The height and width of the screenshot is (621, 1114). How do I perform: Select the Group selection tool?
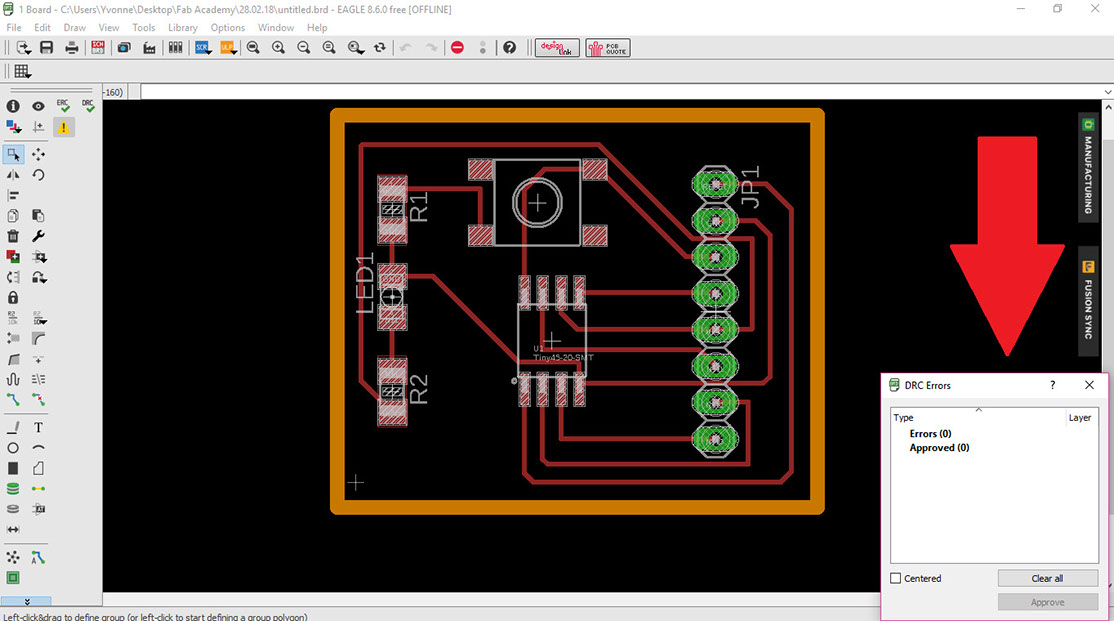click(13, 154)
